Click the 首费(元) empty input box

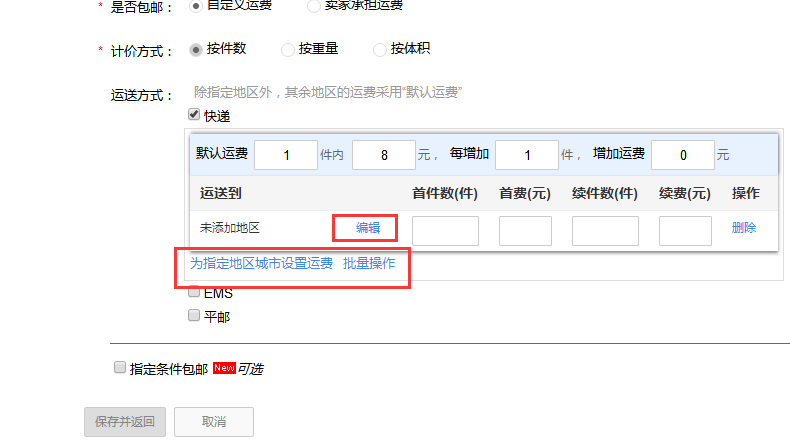[525, 231]
